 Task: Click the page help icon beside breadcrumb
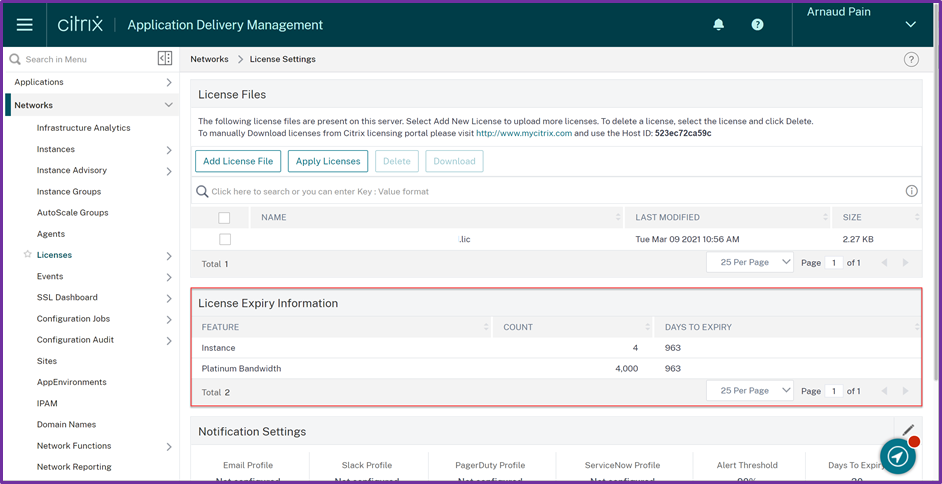point(911,60)
